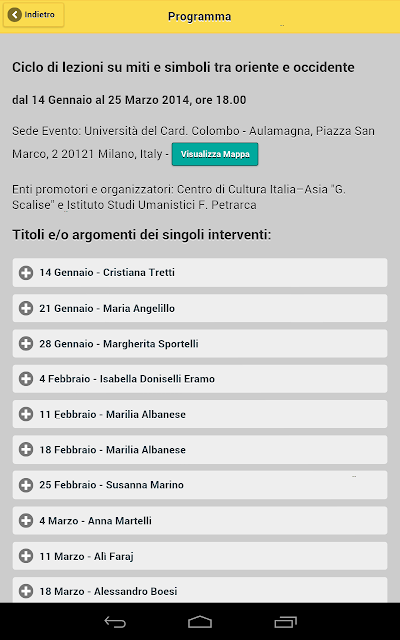Tap Android back navigation icon
Screen dimensions: 400x640
[x=115, y=622]
